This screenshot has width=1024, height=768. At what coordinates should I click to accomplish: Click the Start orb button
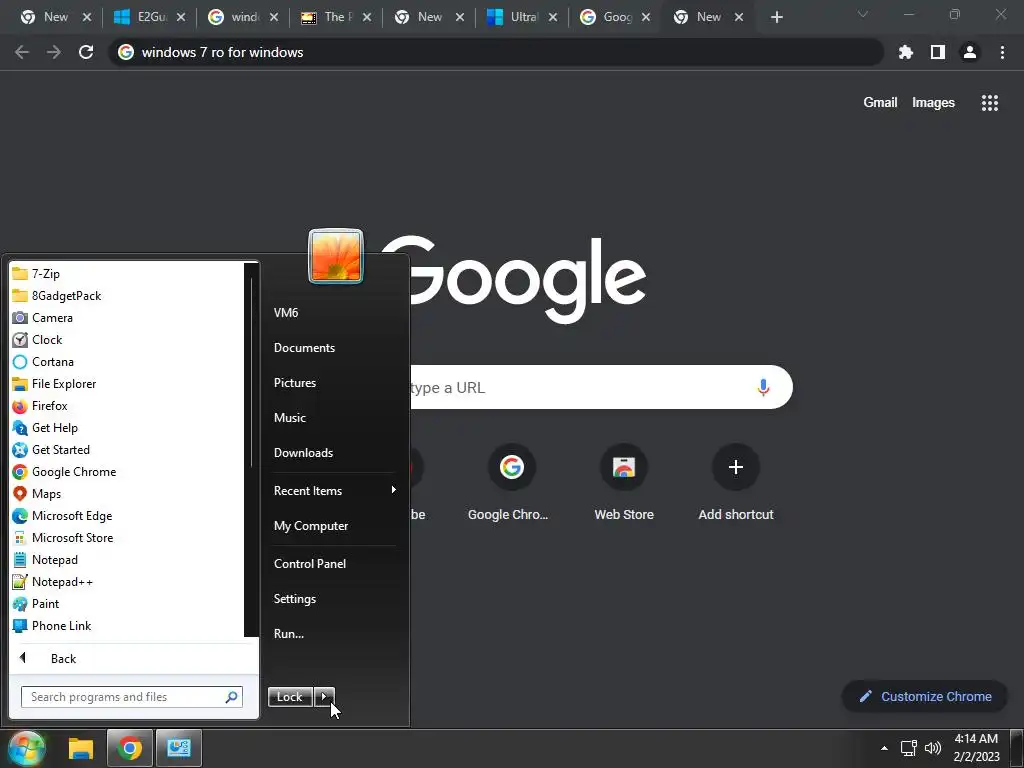tap(27, 748)
